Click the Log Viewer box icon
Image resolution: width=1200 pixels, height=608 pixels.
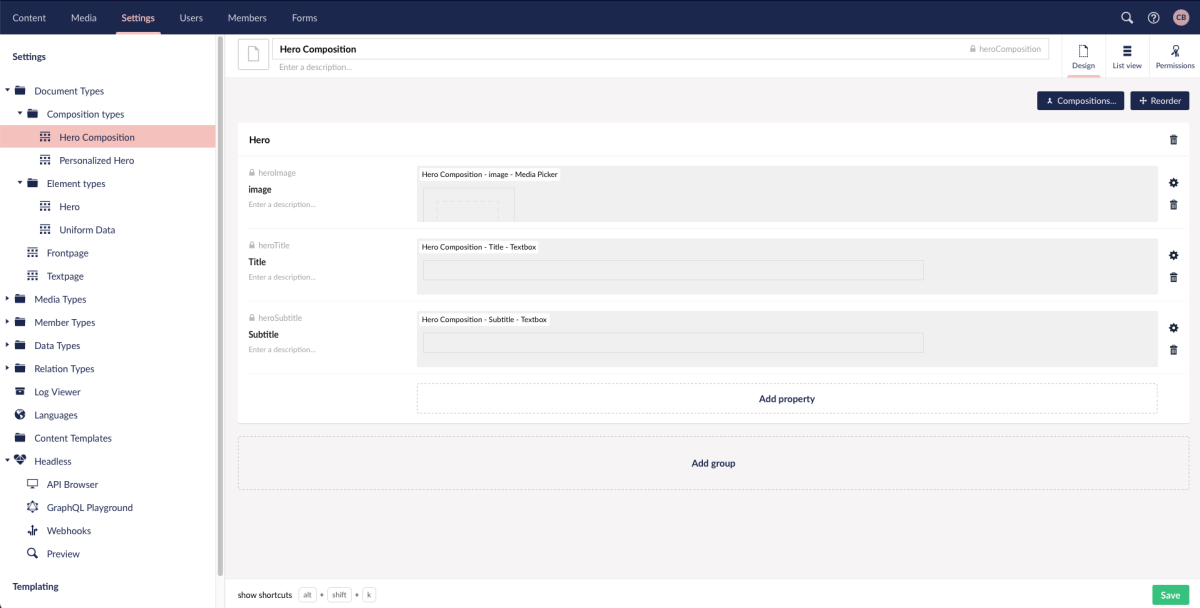point(20,392)
